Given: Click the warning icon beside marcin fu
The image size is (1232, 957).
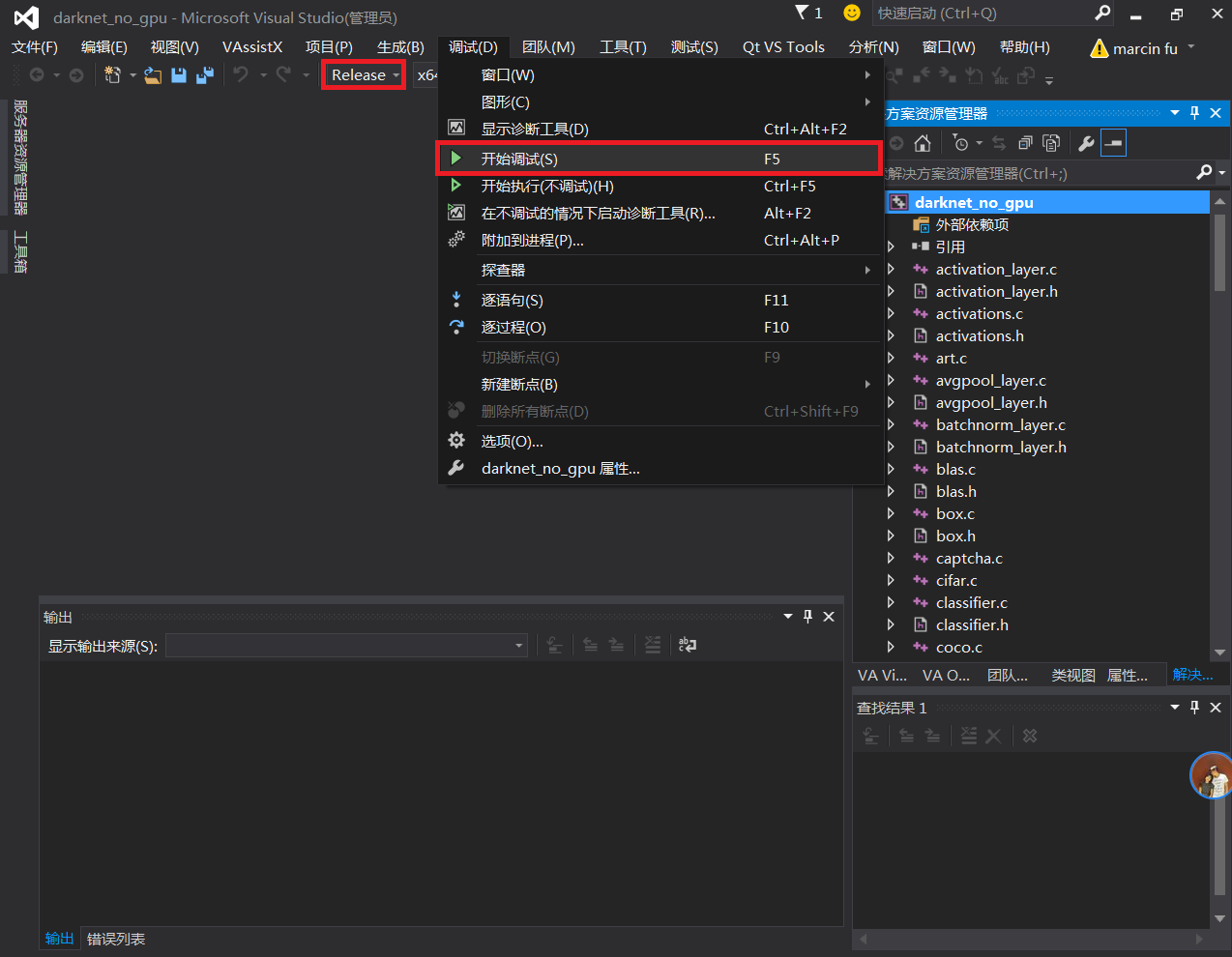Looking at the screenshot, I should (1099, 48).
